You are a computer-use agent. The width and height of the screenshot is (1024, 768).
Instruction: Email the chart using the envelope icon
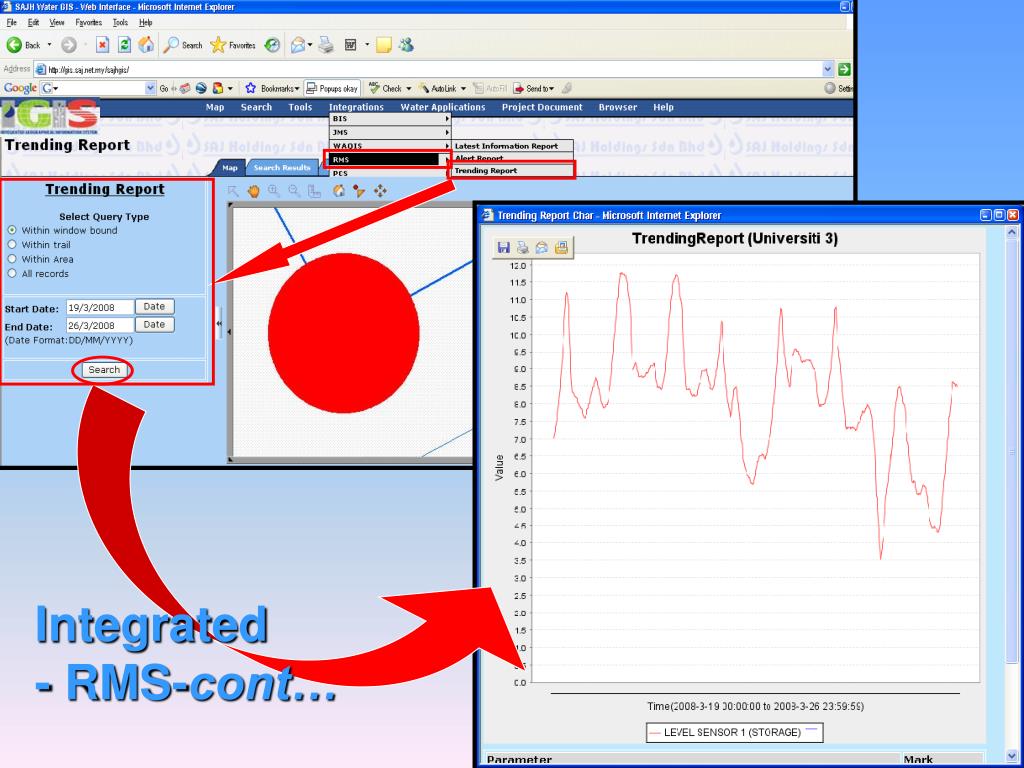(541, 248)
